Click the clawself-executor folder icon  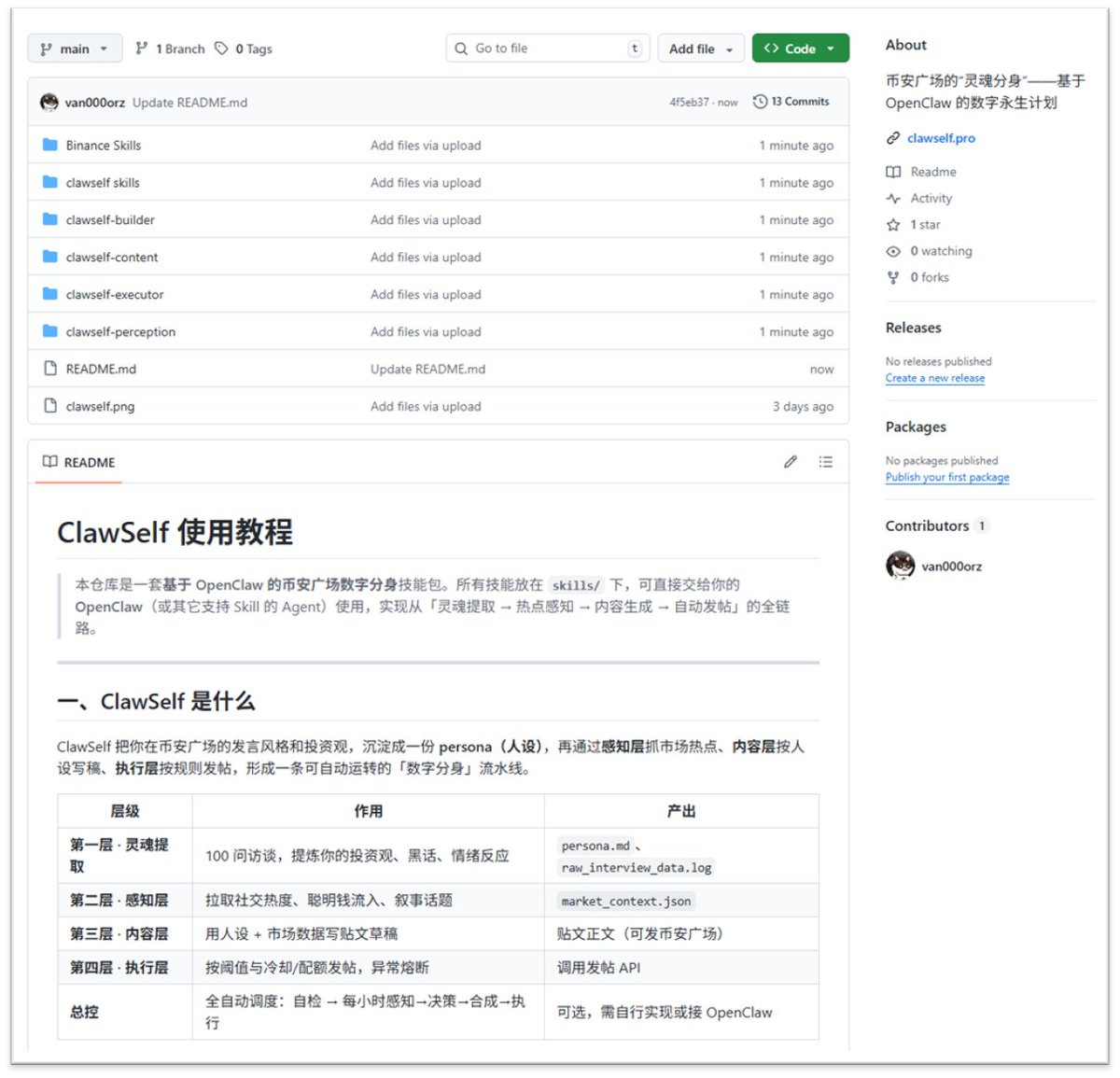[50, 294]
